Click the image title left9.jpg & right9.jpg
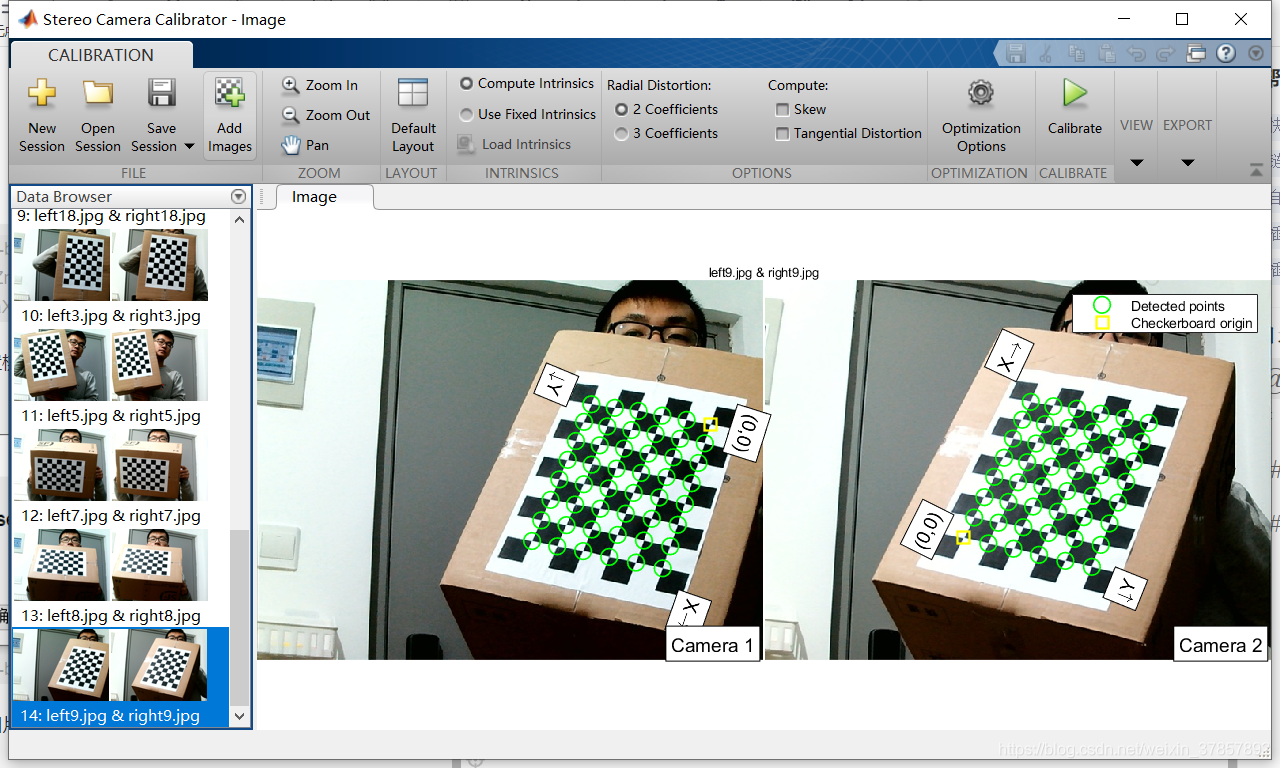The image size is (1280, 768). [x=764, y=272]
